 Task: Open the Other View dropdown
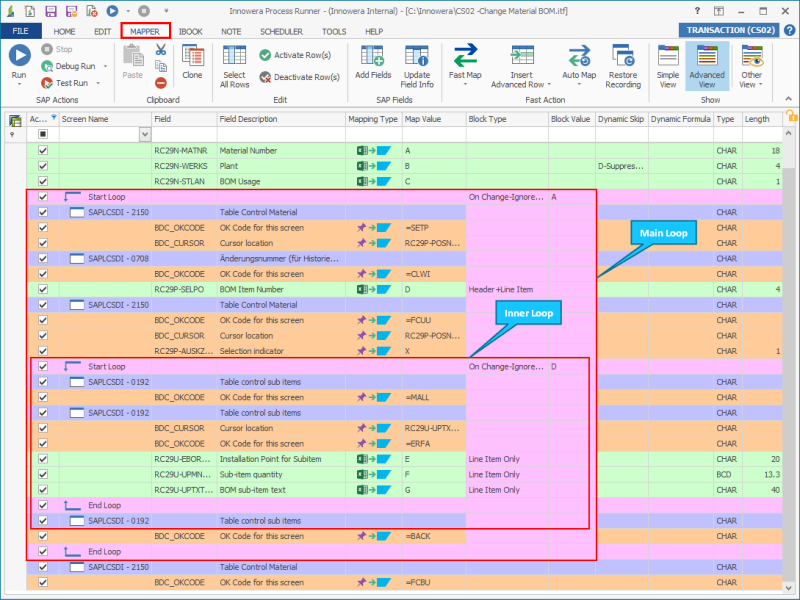tap(751, 84)
